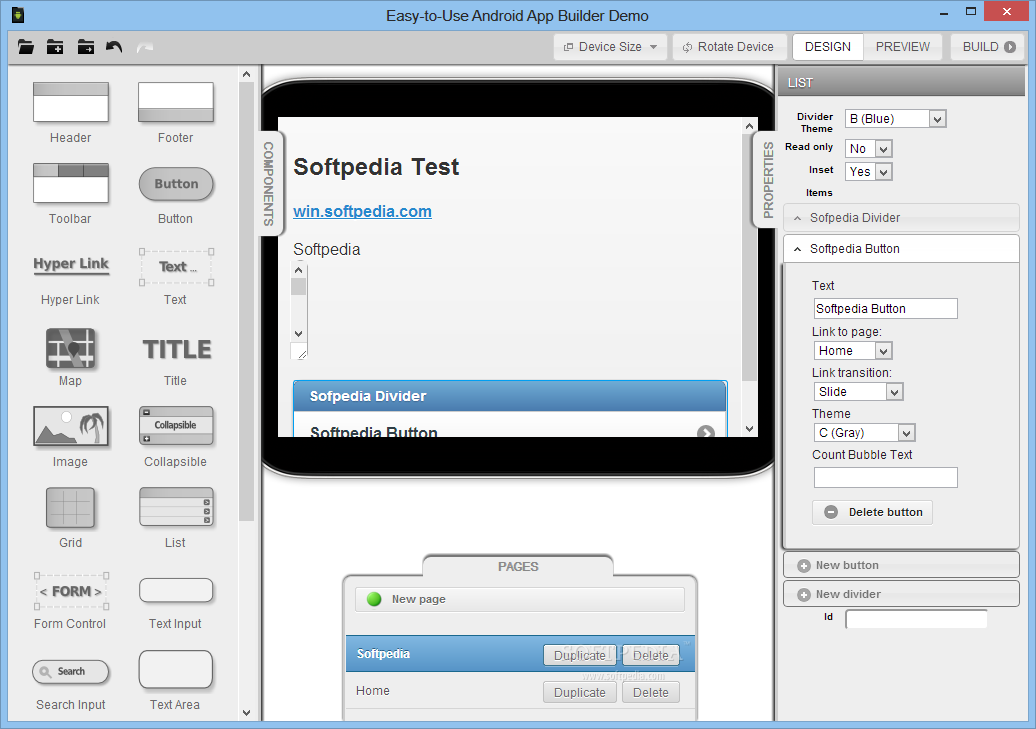Create a New page
The height and width of the screenshot is (729, 1036).
pyautogui.click(x=519, y=599)
